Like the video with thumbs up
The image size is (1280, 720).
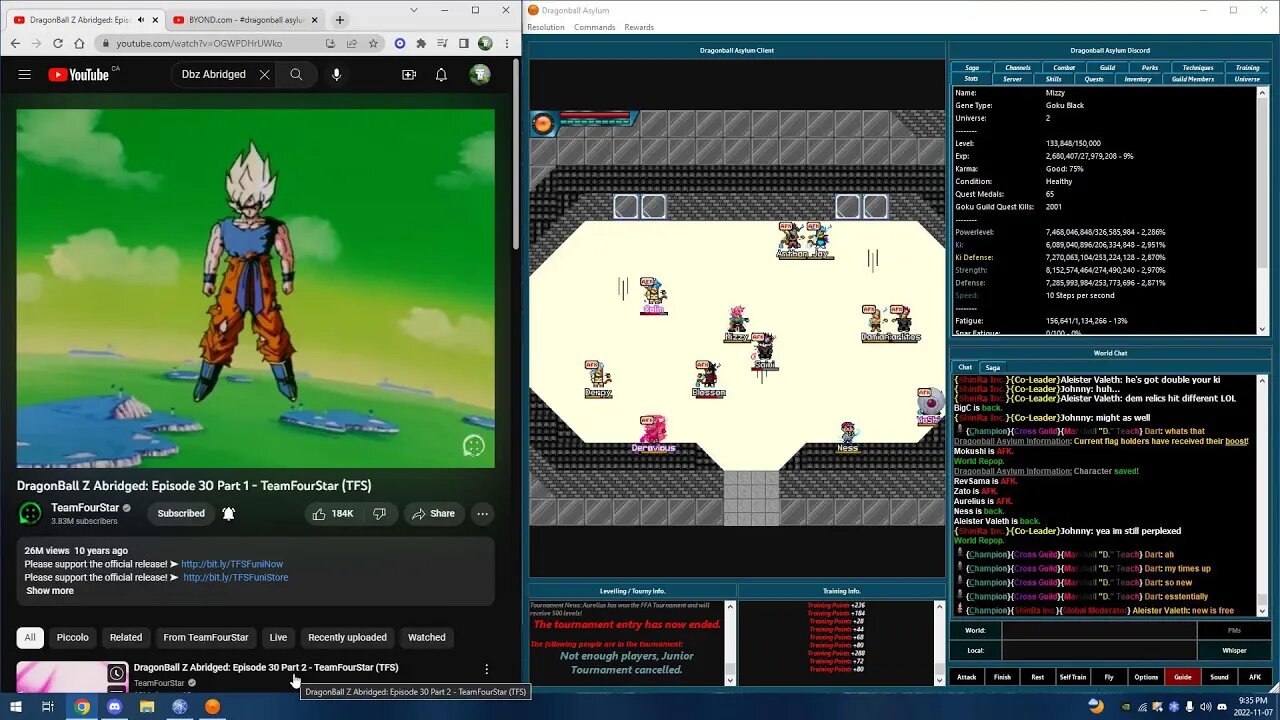pyautogui.click(x=333, y=514)
